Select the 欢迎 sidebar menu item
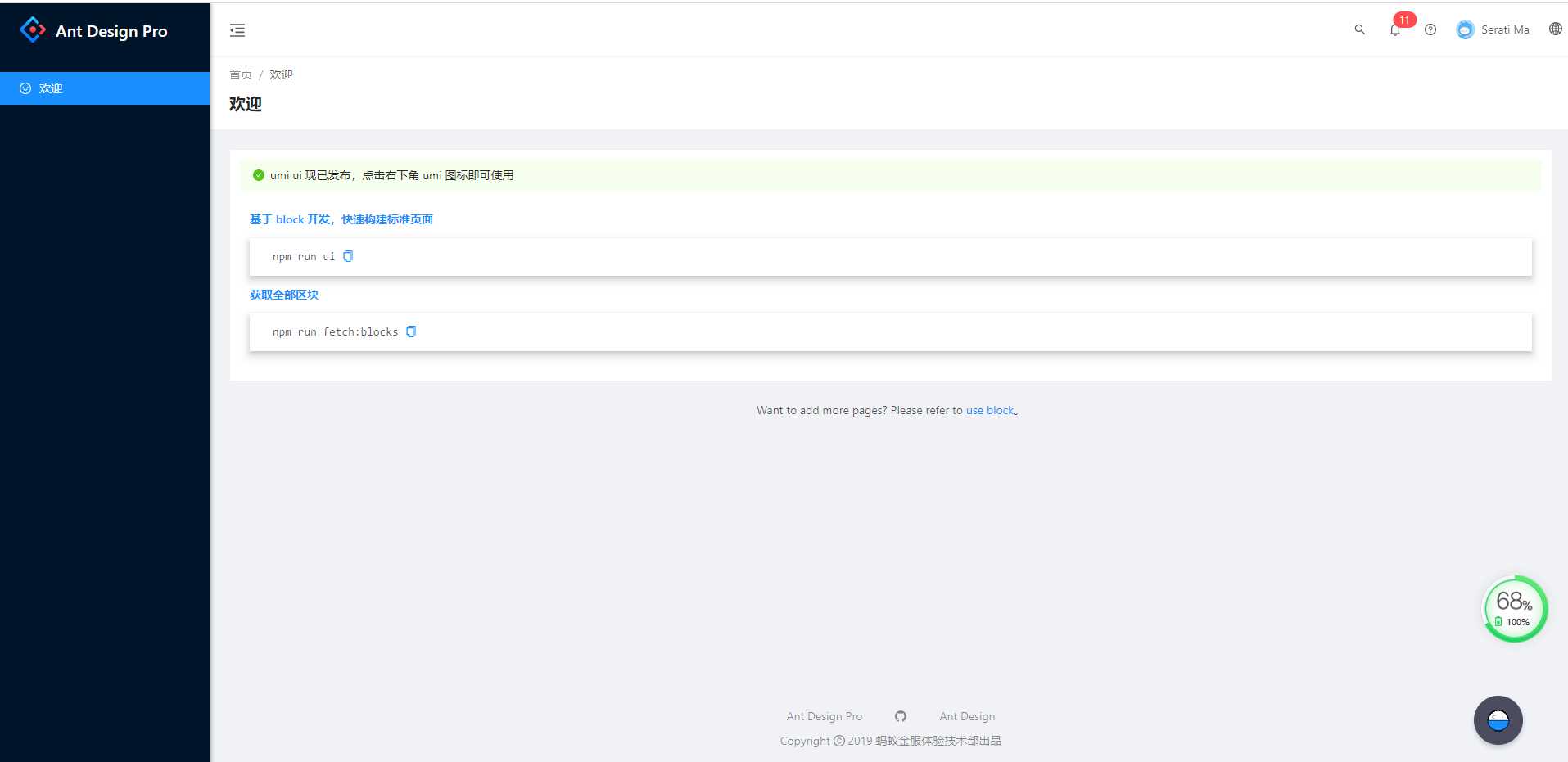Screen dimensions: 1568x762 [105, 88]
